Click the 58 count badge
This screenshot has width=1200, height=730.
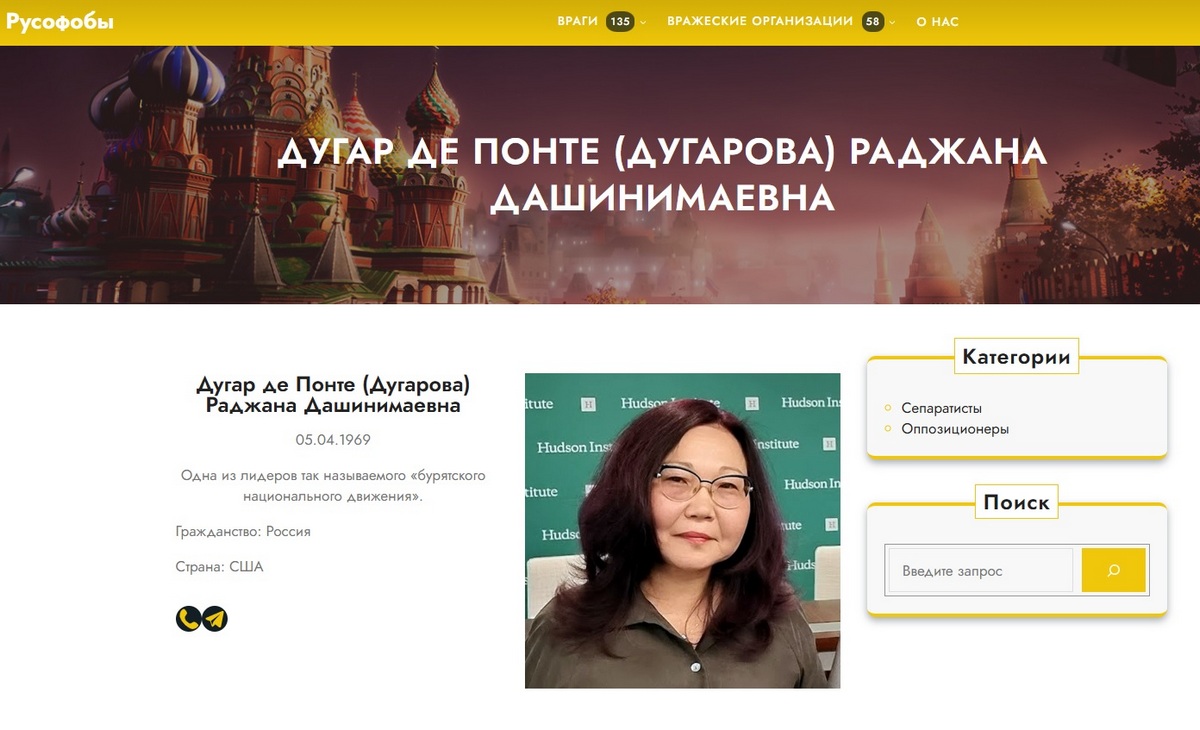[x=873, y=22]
